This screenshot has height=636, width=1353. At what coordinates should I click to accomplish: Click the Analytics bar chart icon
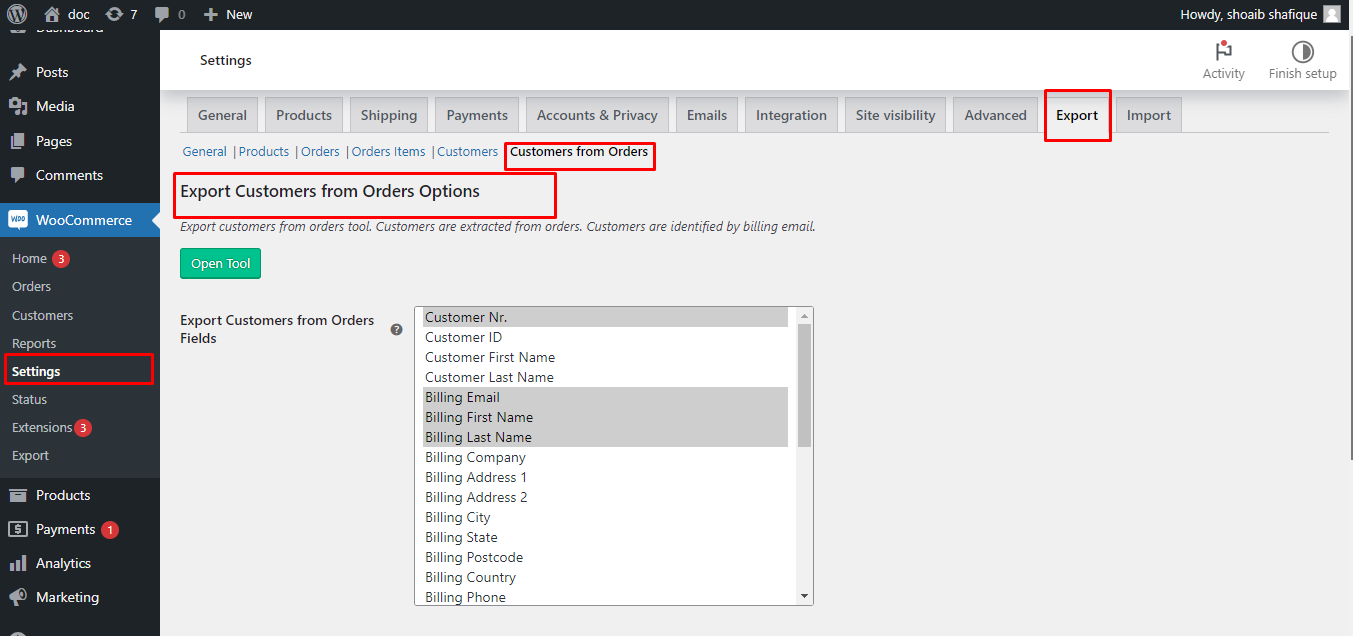(18, 563)
